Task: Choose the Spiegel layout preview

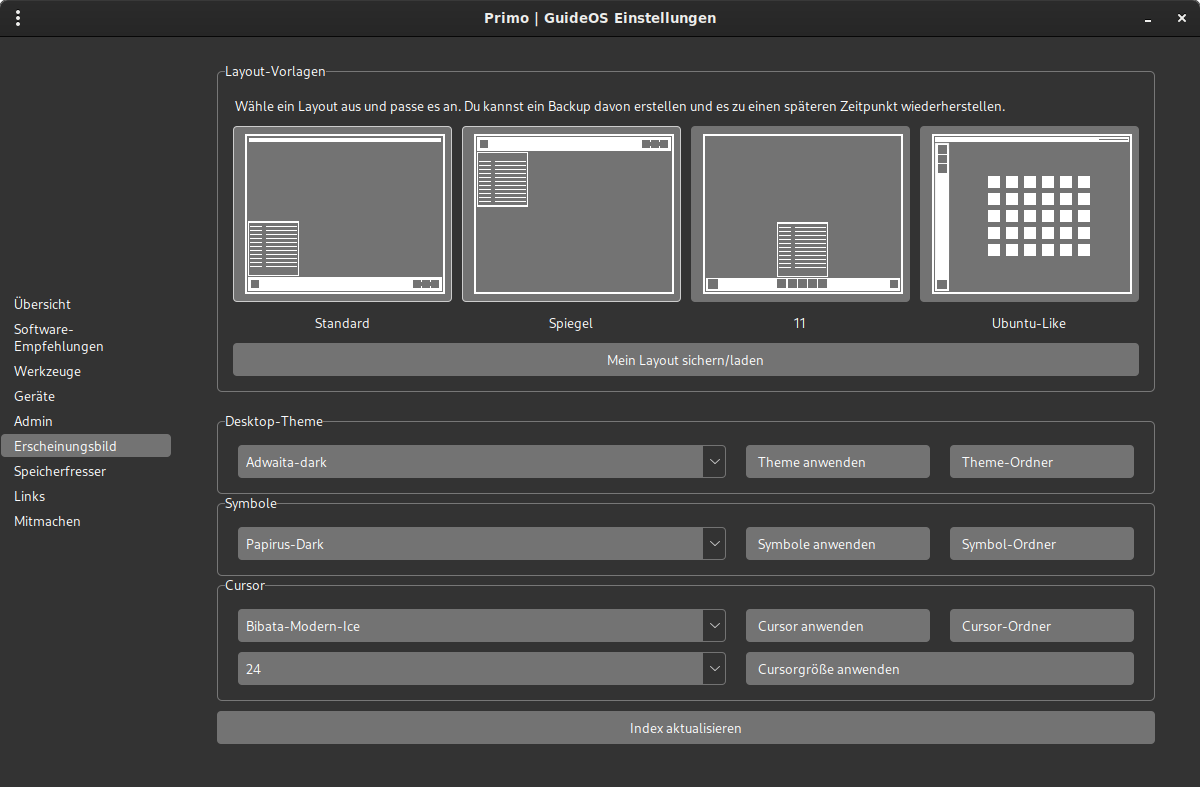Action: click(571, 214)
